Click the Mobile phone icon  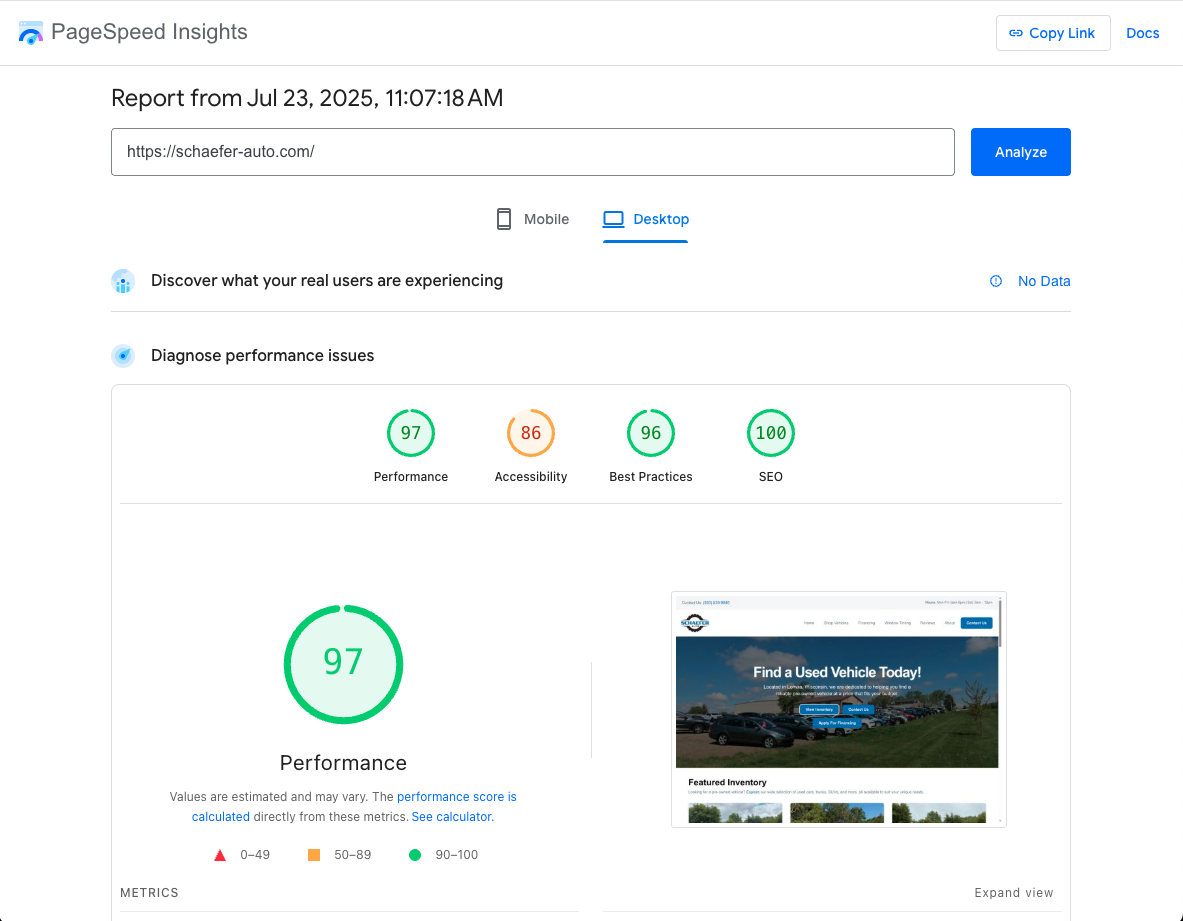tap(504, 219)
